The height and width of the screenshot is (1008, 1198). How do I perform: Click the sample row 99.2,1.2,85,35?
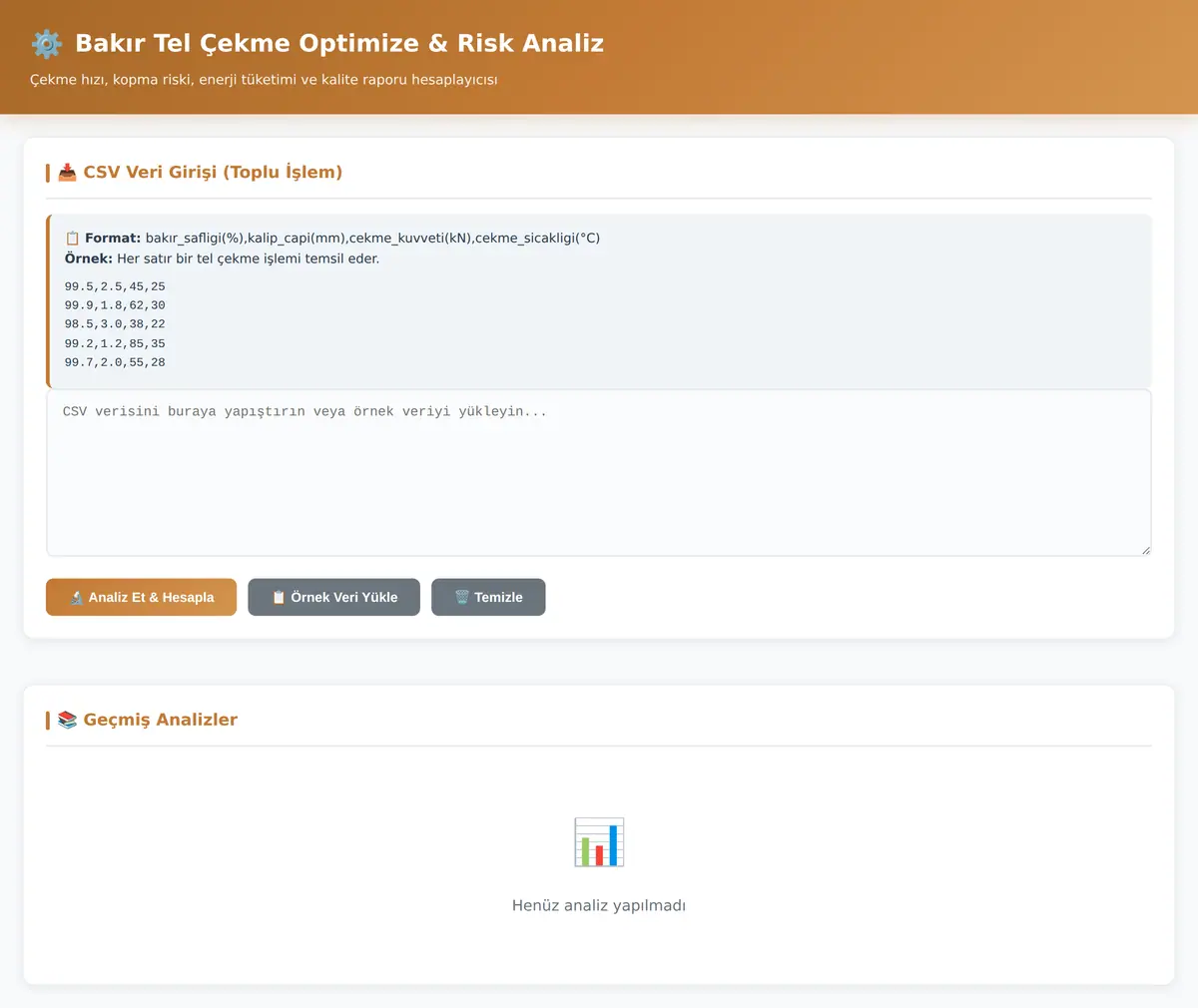[115, 343]
